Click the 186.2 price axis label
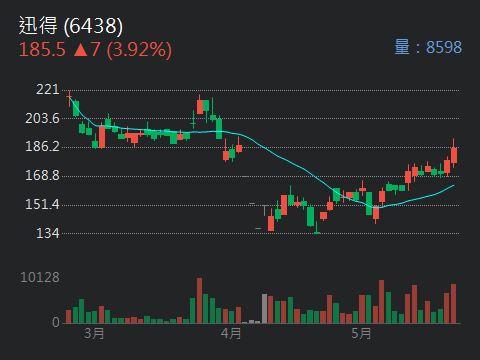 tap(42, 146)
